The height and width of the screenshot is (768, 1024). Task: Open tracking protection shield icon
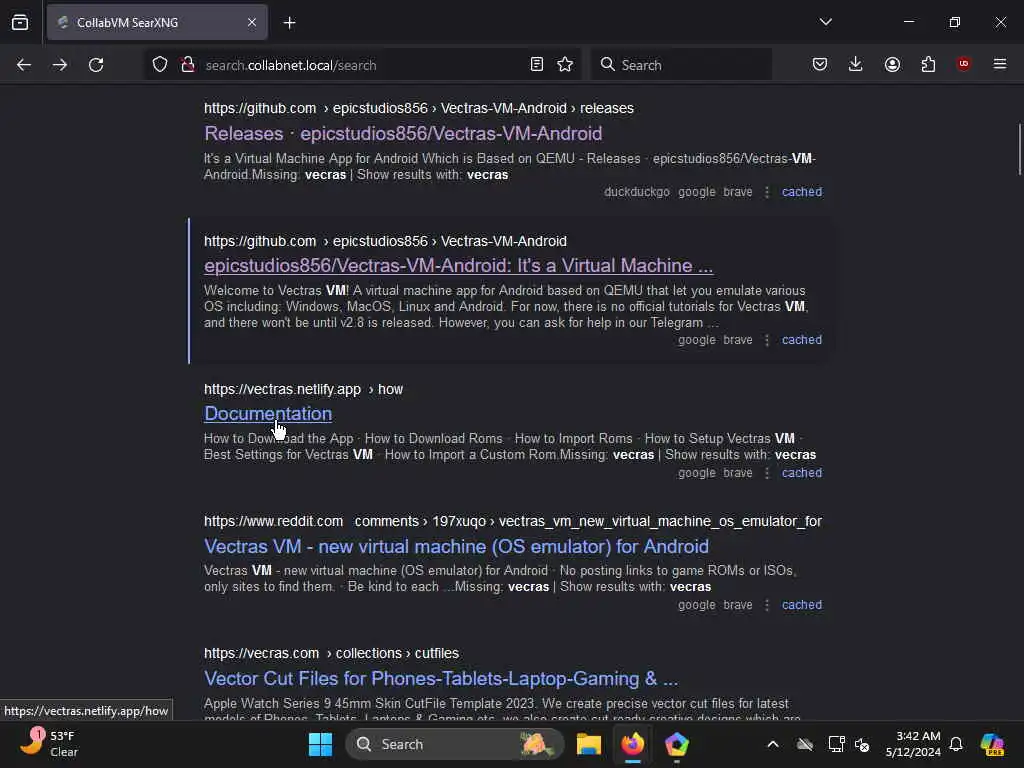coord(160,65)
